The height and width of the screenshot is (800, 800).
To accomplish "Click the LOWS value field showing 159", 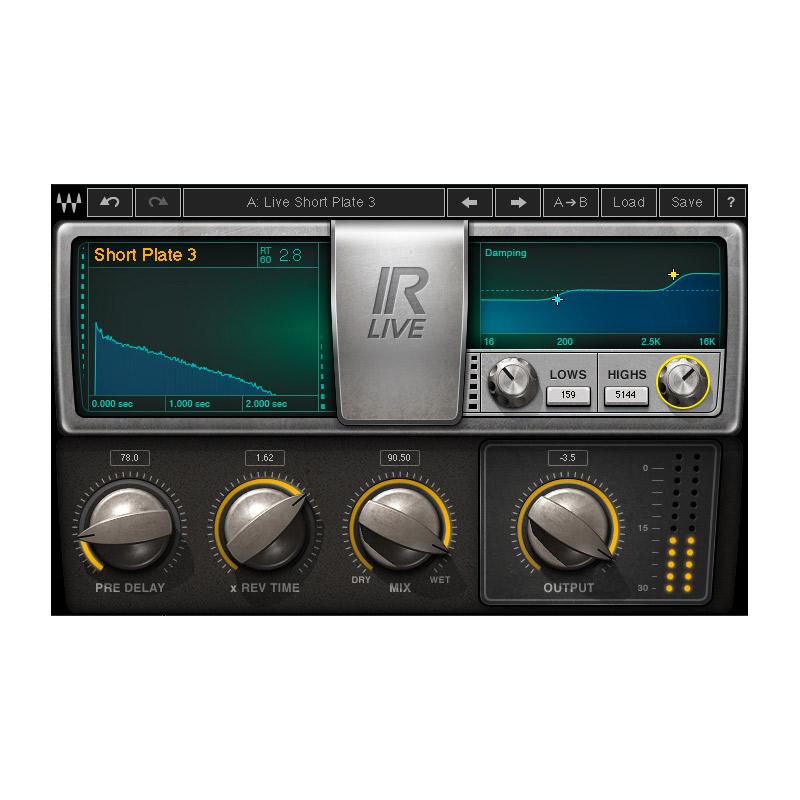I will [569, 395].
